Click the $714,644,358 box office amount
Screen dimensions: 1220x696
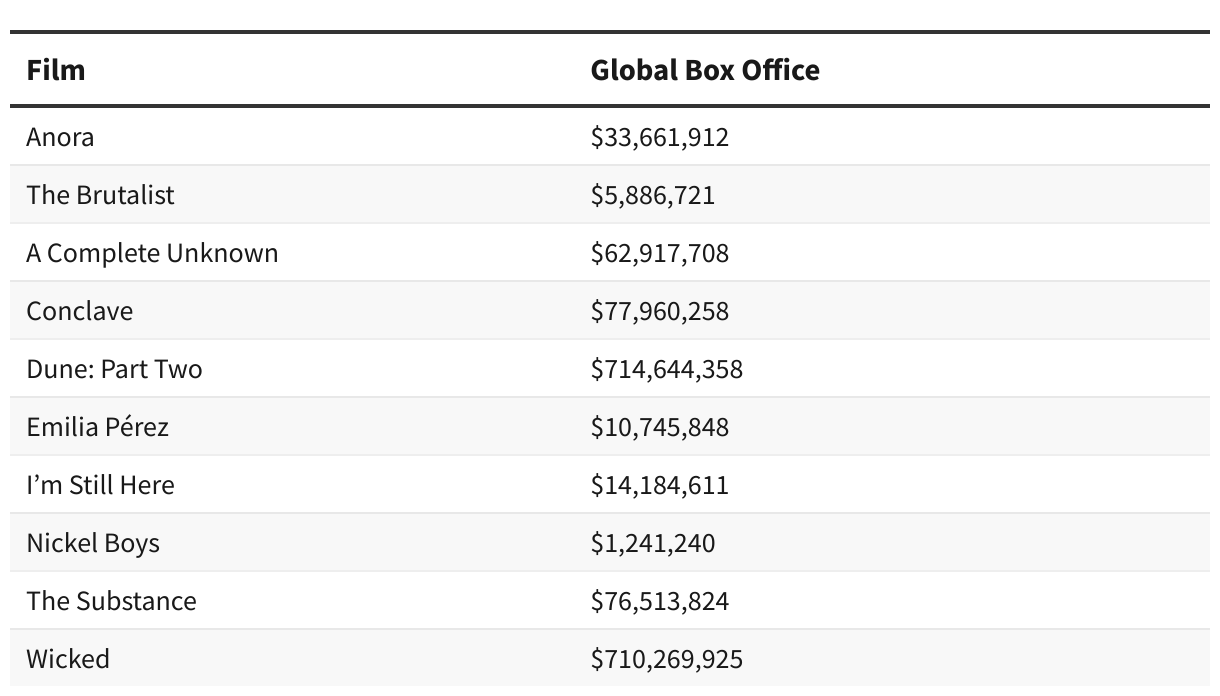point(667,369)
